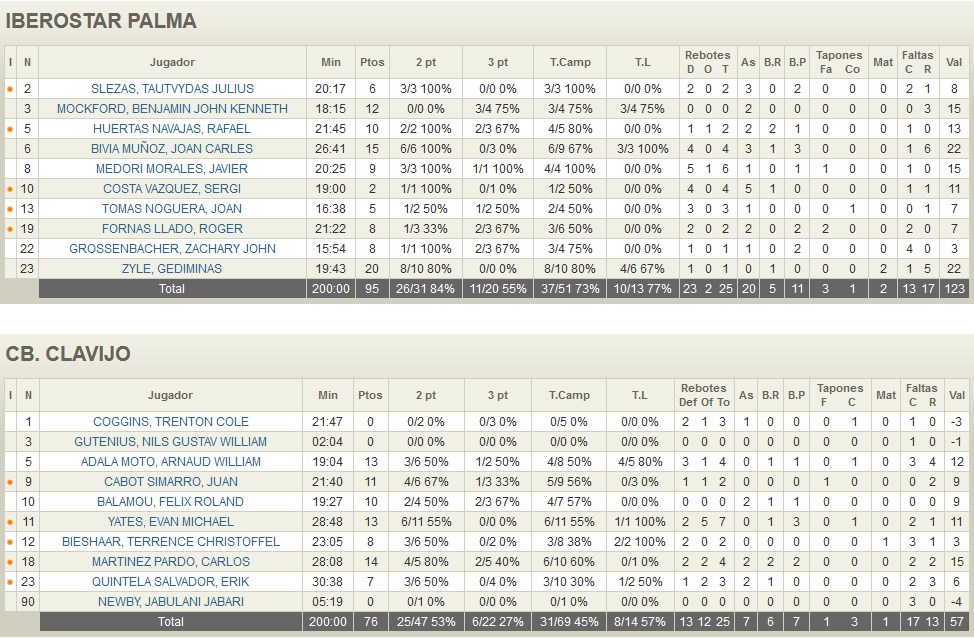This screenshot has width=974, height=638.
Task: Click BALAMOU, FELIX ROLAND name link
Action: [x=171, y=502]
